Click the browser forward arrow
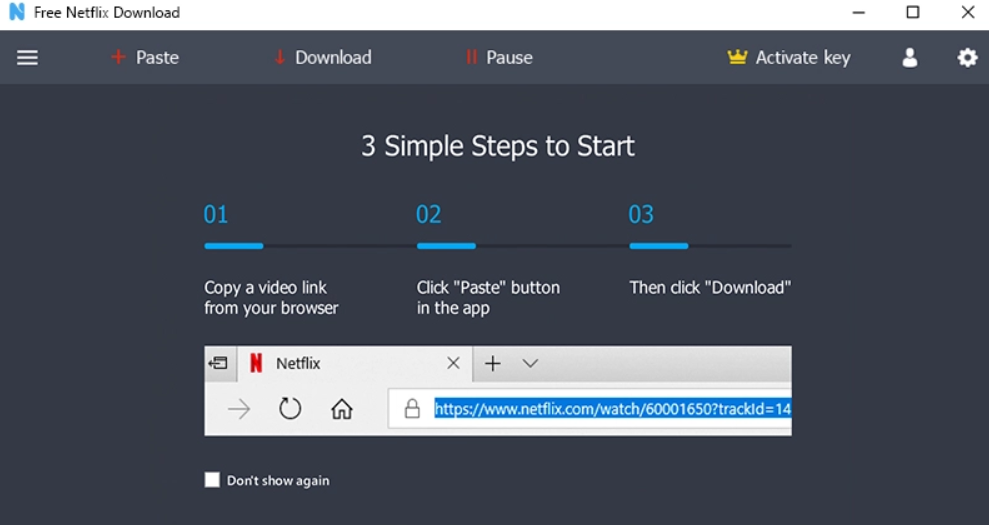Image resolution: width=989 pixels, height=525 pixels. (239, 408)
